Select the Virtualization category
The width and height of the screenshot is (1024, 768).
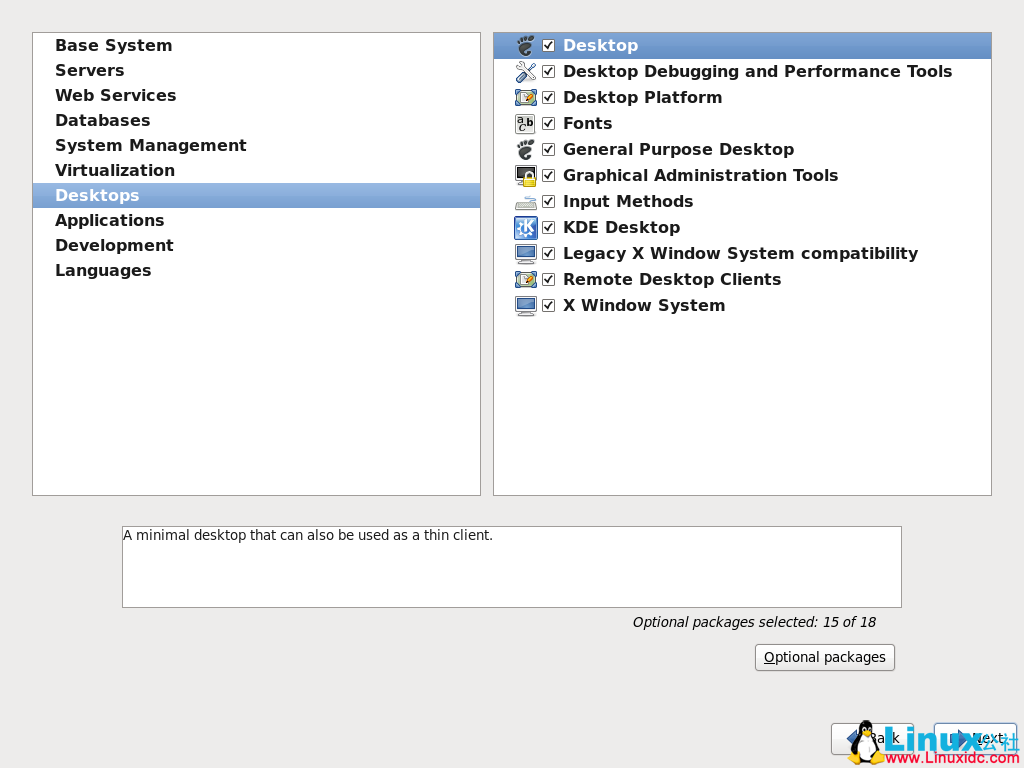click(115, 170)
